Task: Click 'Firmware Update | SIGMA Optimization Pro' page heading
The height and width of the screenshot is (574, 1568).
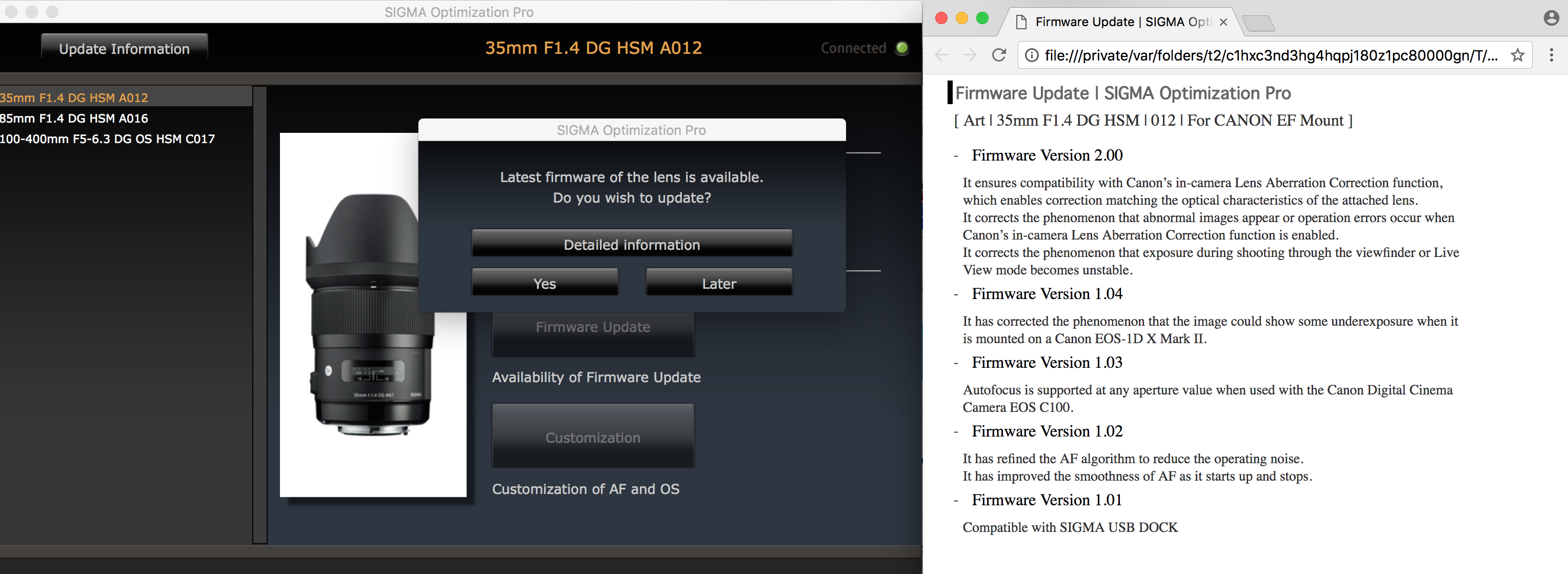Action: click(x=1123, y=93)
